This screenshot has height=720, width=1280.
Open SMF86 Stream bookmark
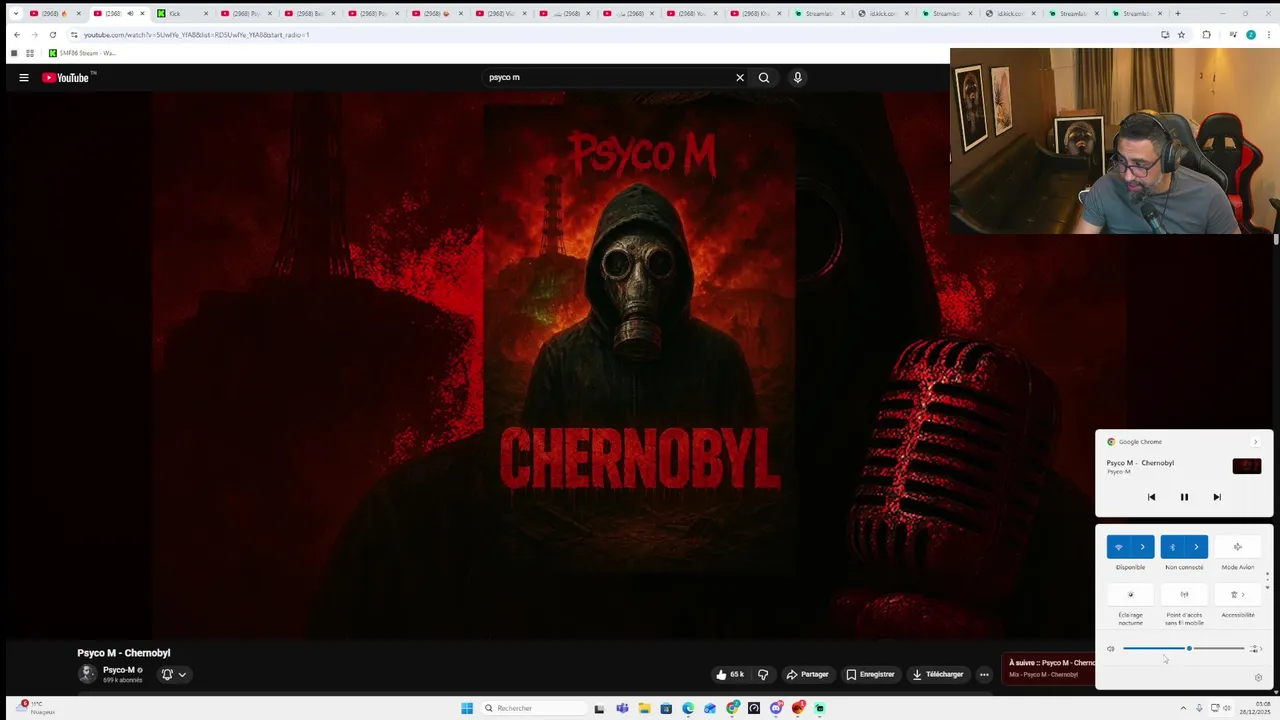pos(82,53)
